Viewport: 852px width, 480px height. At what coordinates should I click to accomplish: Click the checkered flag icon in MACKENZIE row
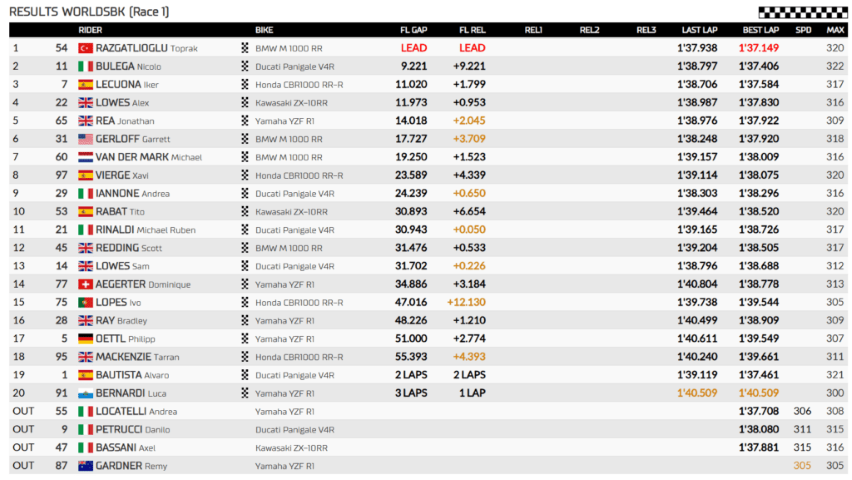(245, 357)
